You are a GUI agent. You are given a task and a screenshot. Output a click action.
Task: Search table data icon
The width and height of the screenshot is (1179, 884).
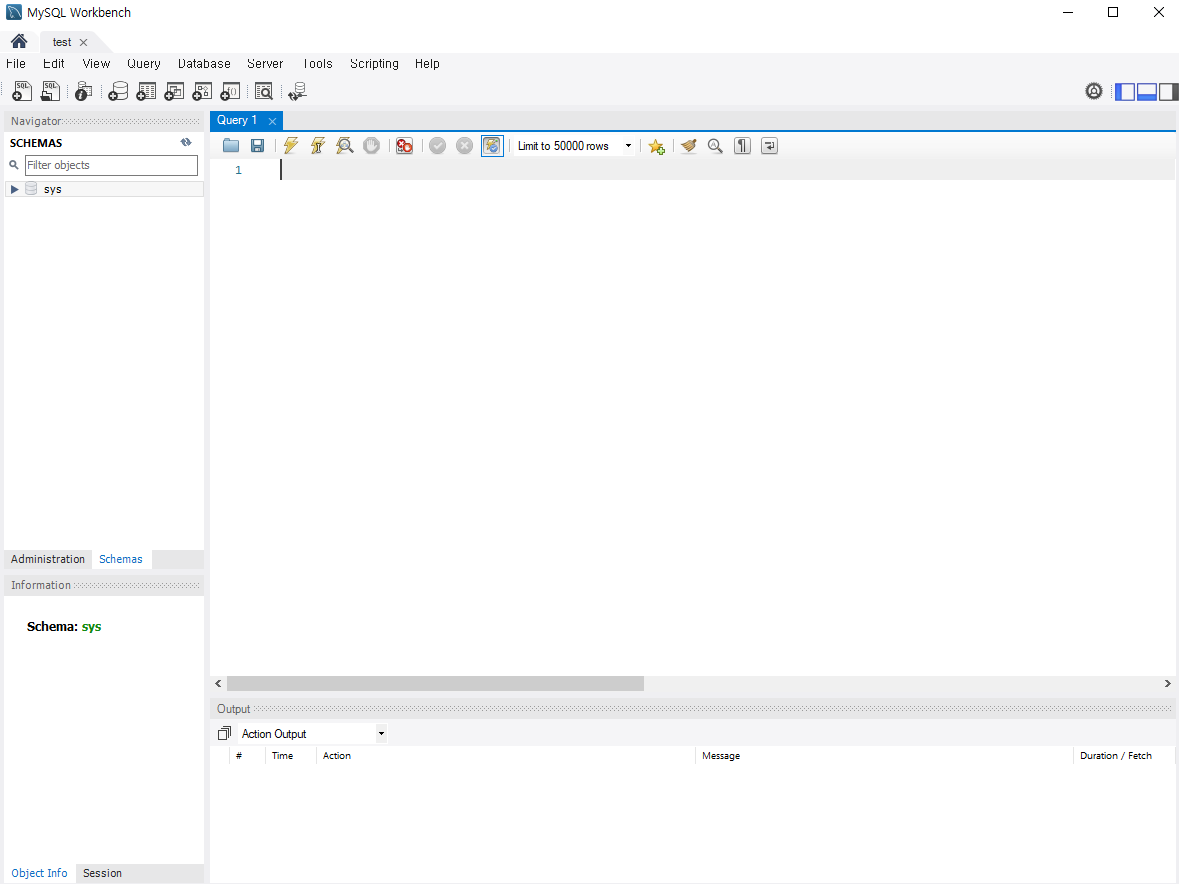(263, 91)
